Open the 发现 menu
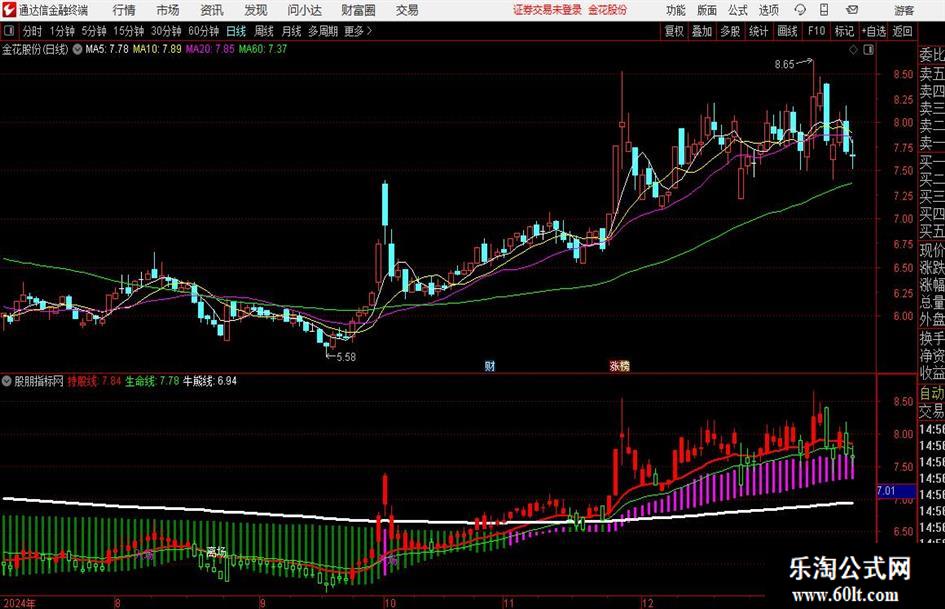This screenshot has width=945, height=609. [256, 10]
